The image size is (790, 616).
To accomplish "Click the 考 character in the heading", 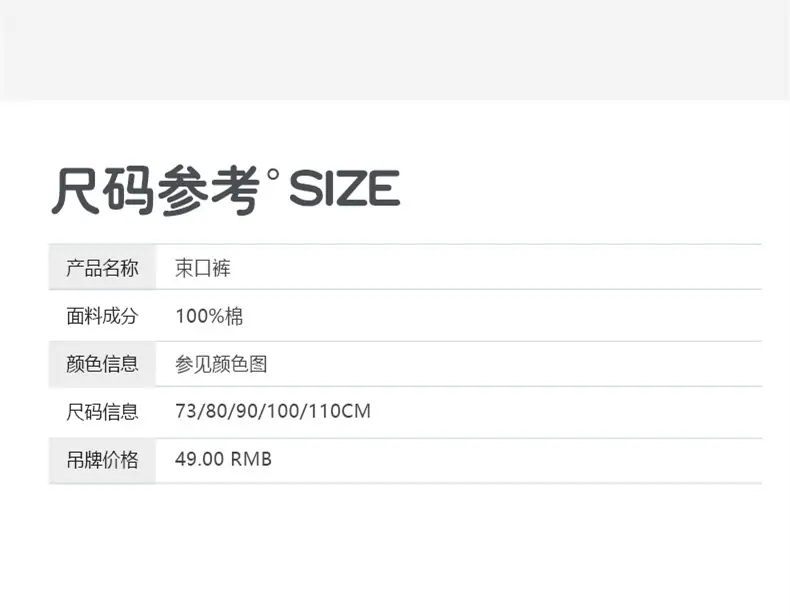I will [x=235, y=191].
